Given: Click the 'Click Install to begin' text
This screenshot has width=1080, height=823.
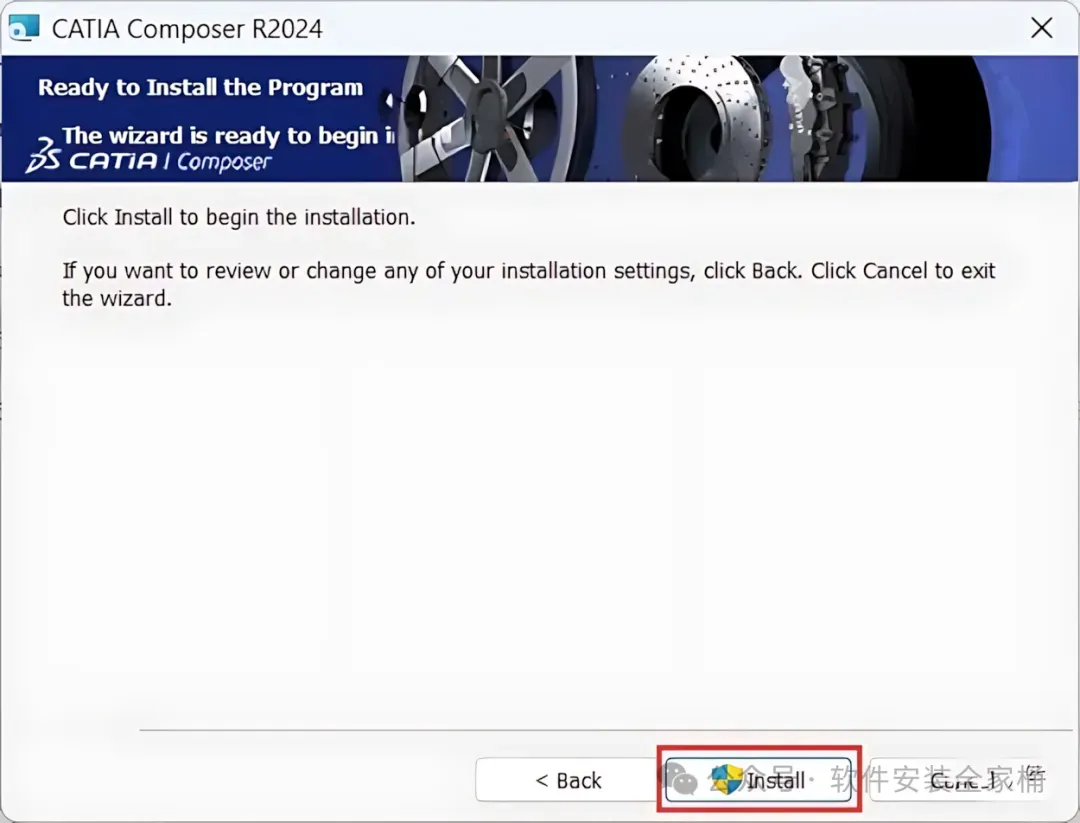Looking at the screenshot, I should tap(239, 217).
